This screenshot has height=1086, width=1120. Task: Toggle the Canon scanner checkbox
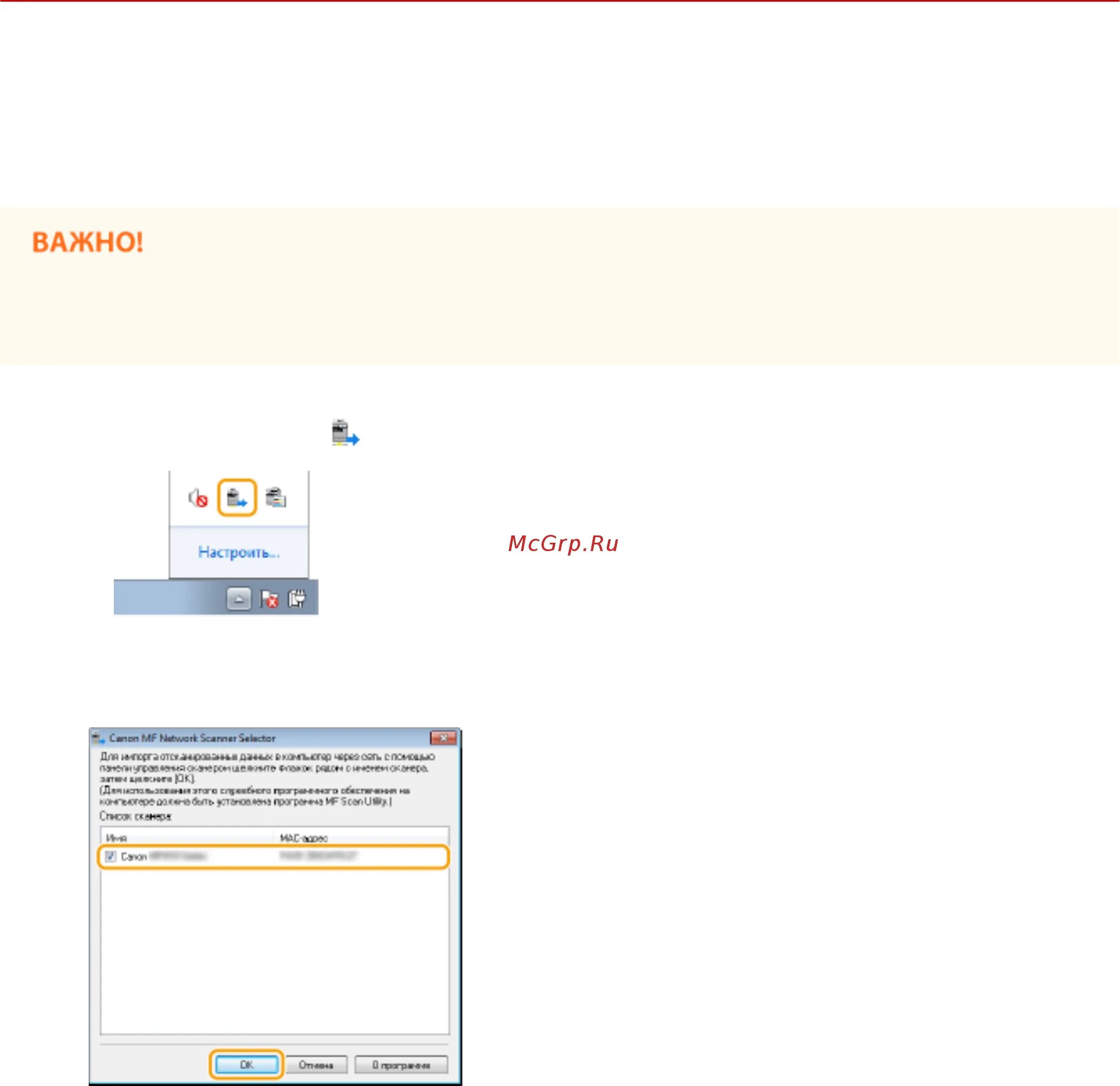[111, 856]
